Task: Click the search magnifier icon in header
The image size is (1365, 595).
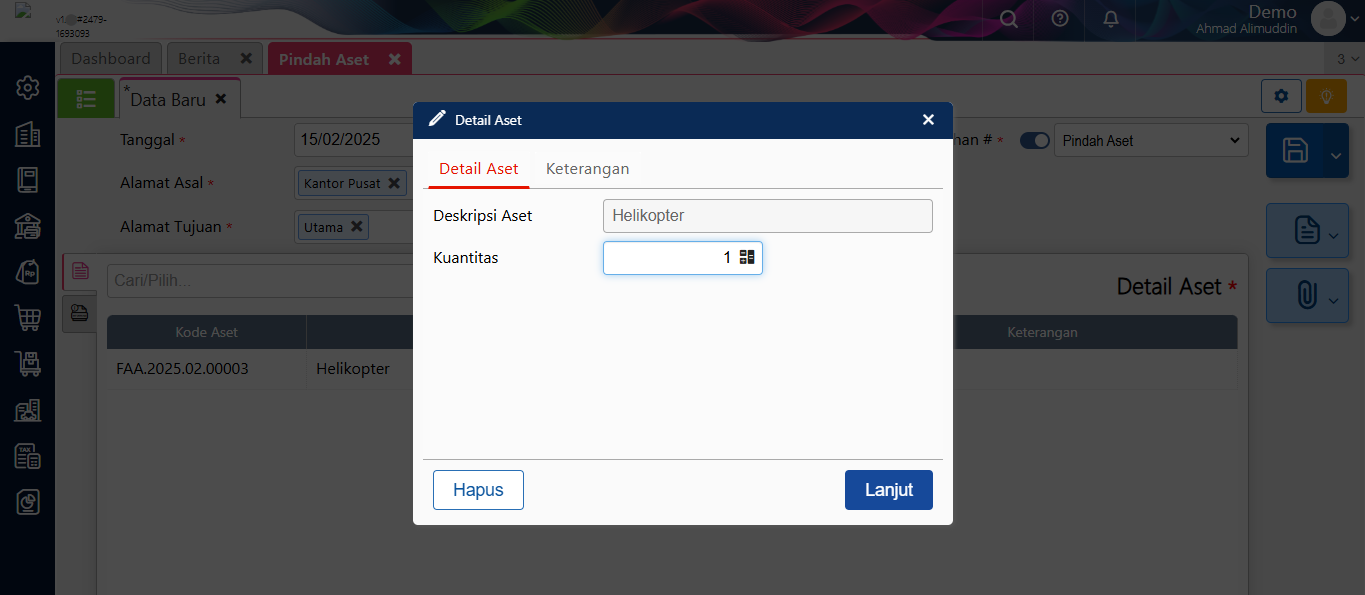Action: point(1009,19)
